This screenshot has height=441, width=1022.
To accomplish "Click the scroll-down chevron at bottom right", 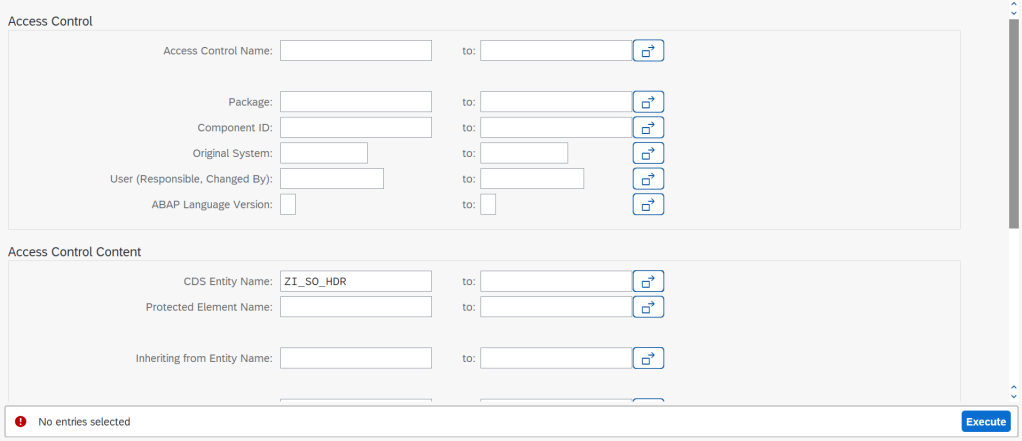I will (x=1014, y=391).
